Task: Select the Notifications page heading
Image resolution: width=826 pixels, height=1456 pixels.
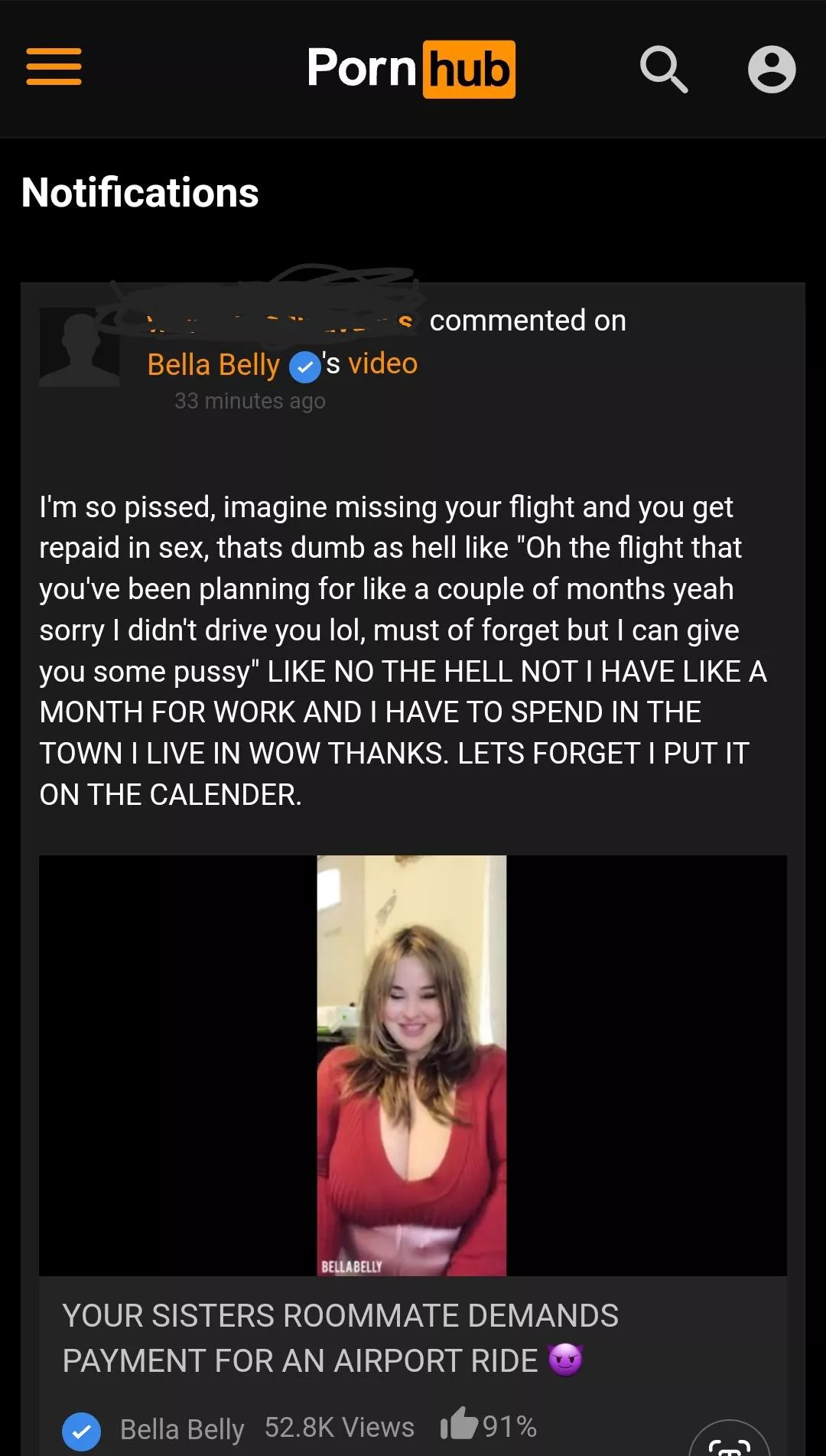Action: 141,193
